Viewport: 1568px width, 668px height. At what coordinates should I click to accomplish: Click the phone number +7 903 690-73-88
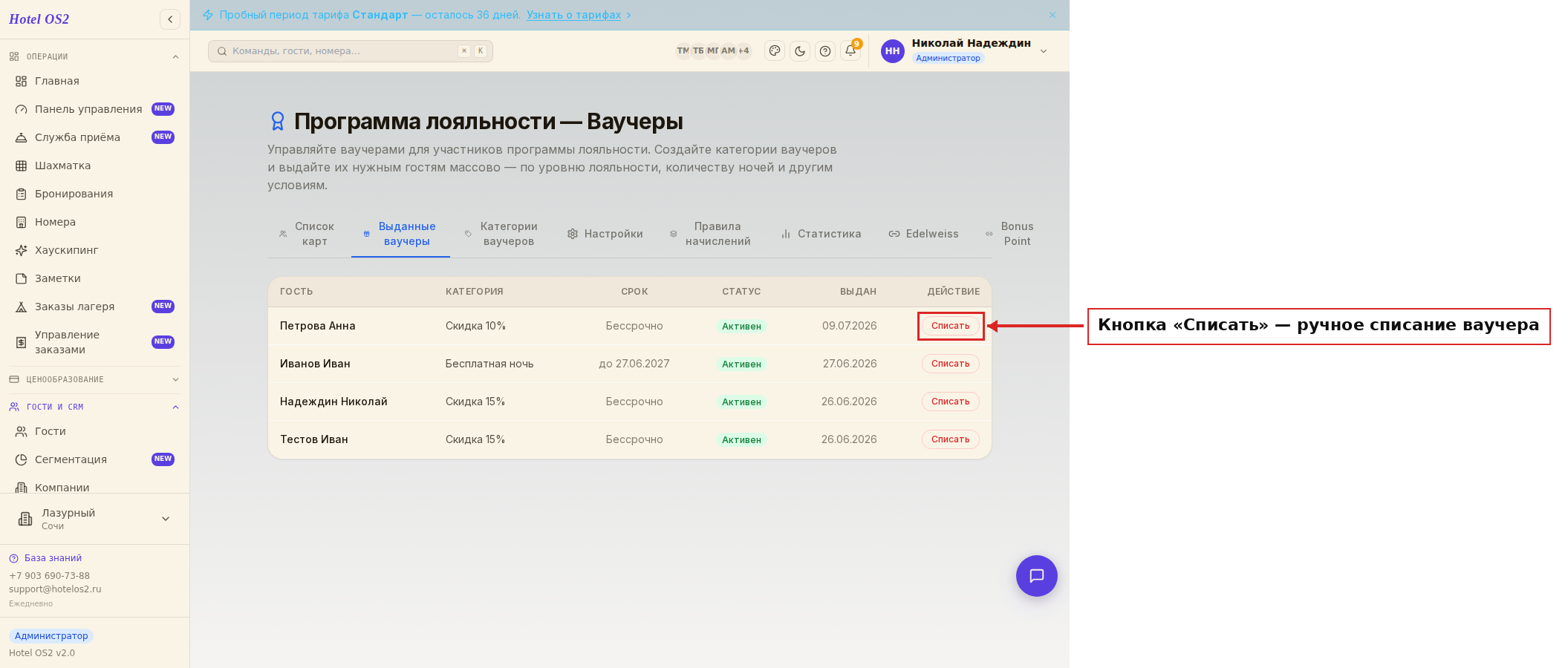49,576
